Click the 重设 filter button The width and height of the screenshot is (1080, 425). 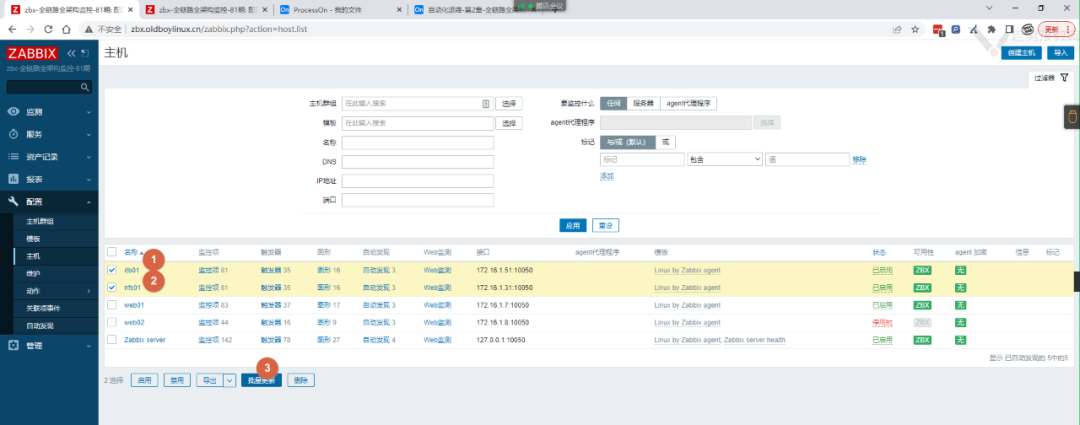coord(606,225)
